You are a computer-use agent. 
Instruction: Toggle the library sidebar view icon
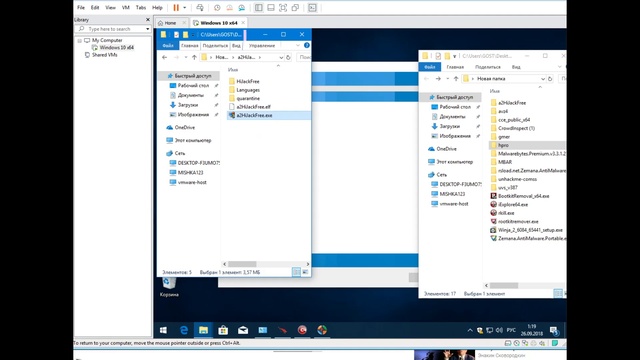(258, 7)
